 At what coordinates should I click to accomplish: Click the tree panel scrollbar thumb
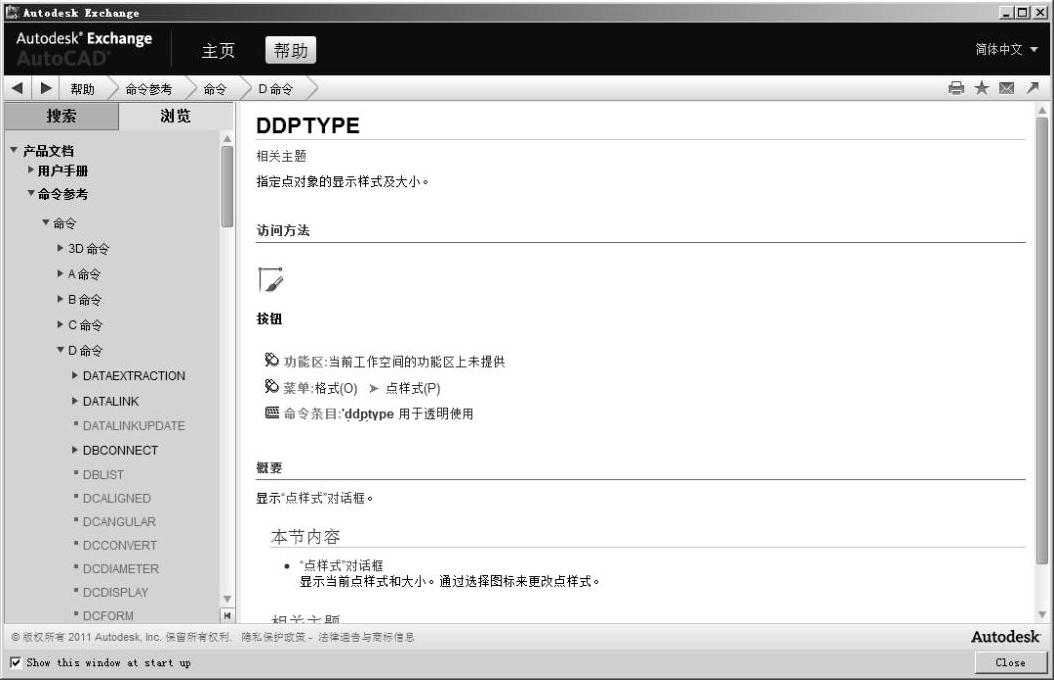click(227, 186)
